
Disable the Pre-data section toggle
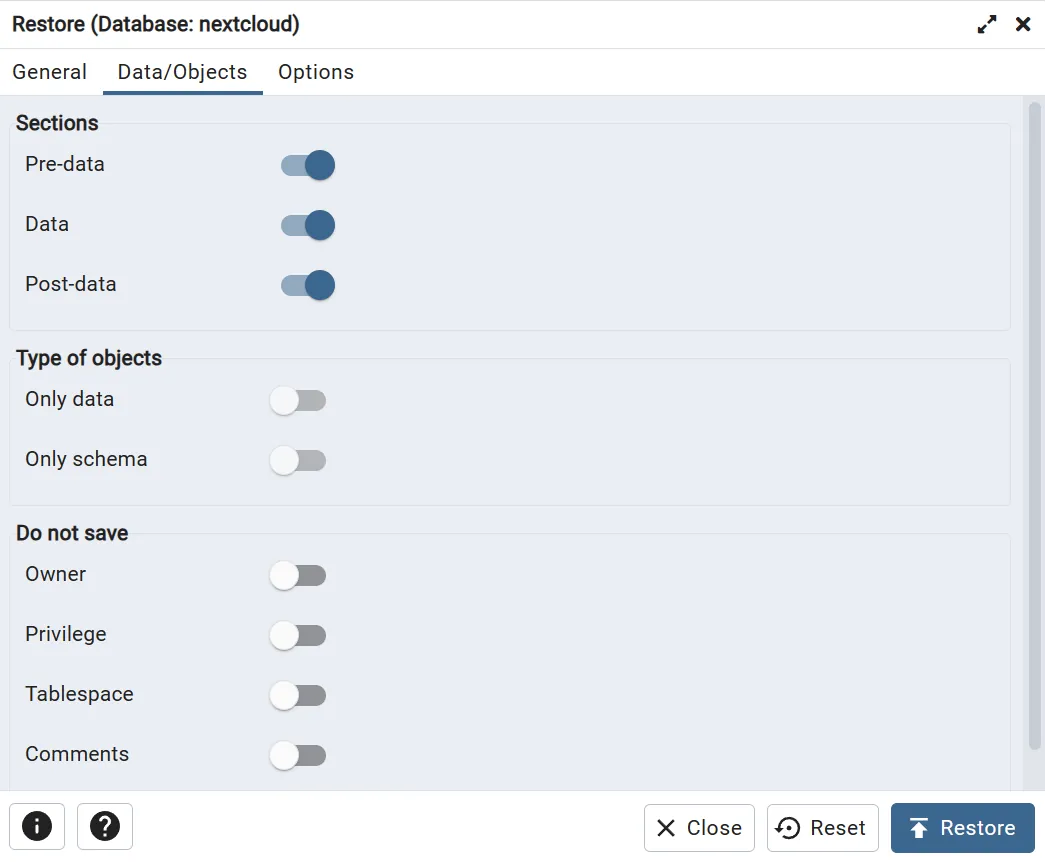click(x=307, y=165)
